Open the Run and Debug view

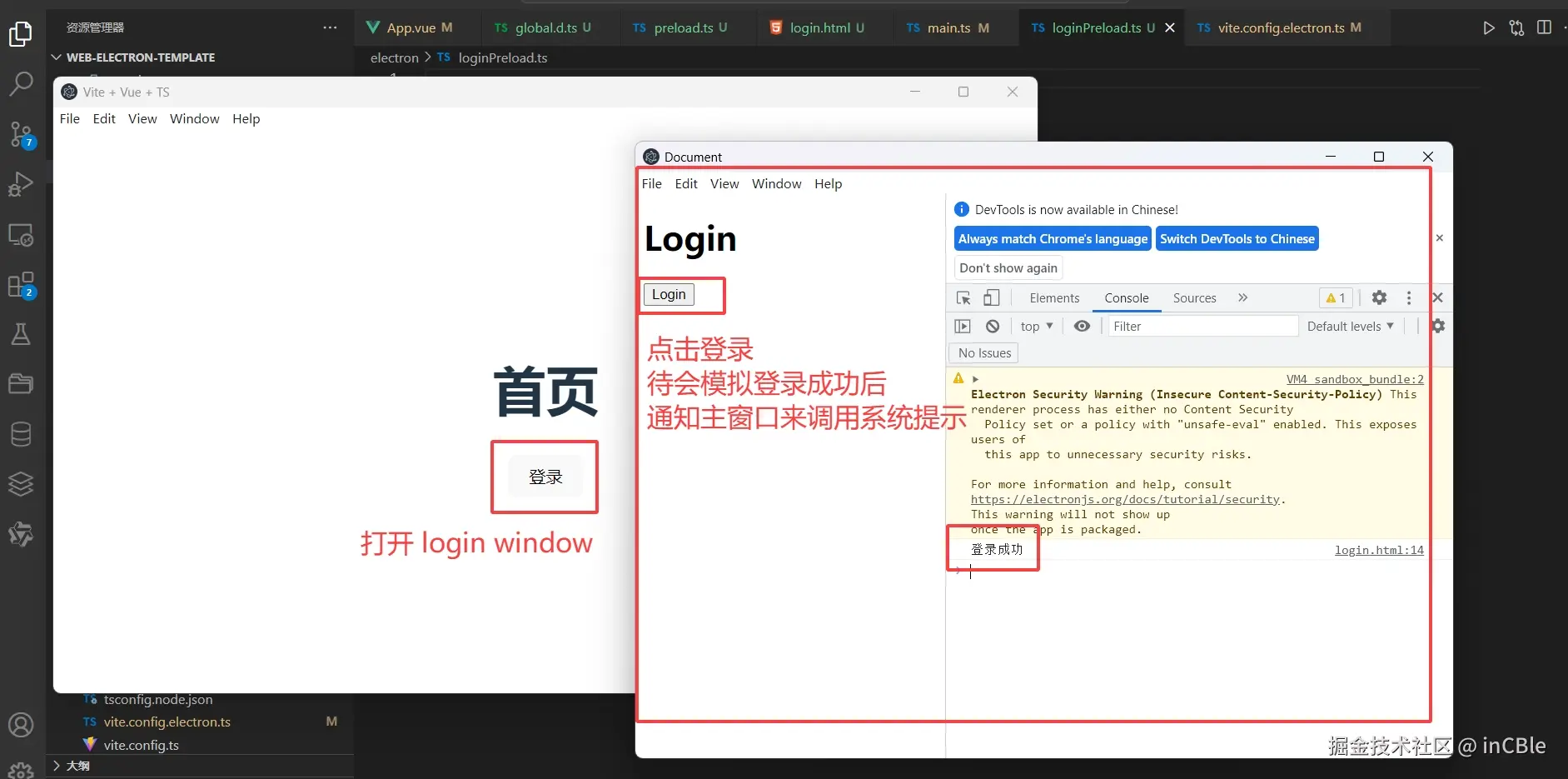point(20,184)
